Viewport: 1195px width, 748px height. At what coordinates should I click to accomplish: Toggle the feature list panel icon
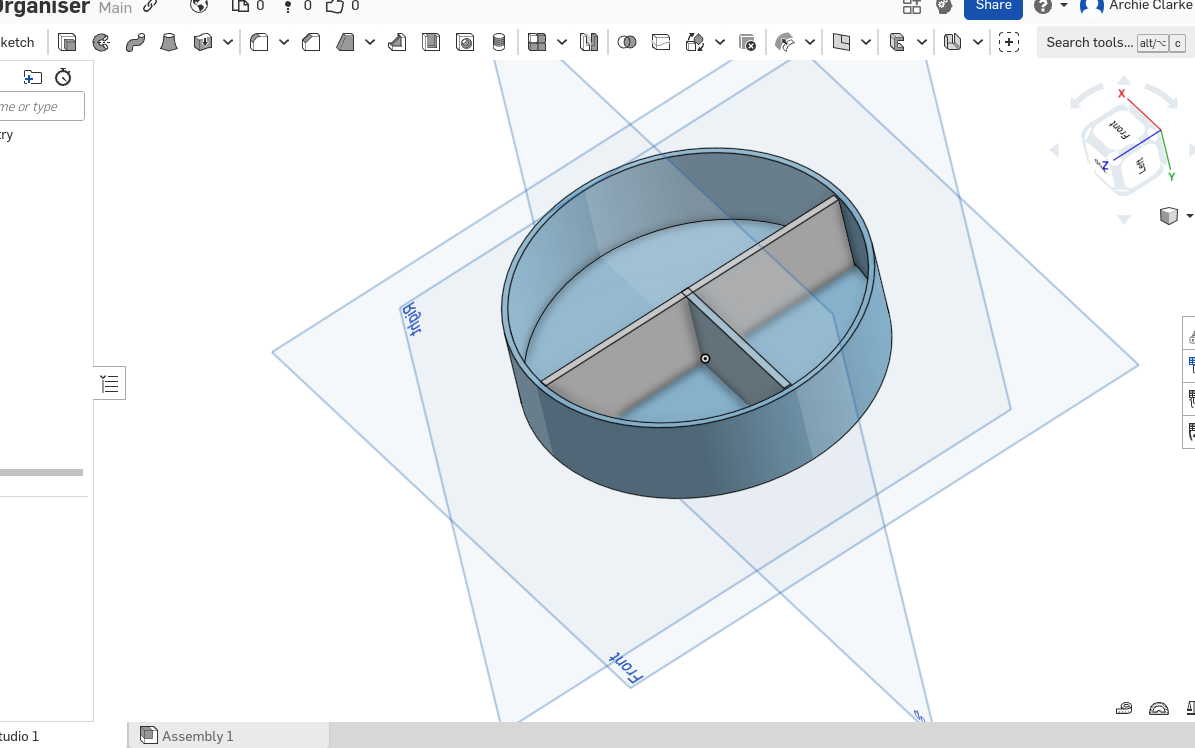click(x=110, y=384)
